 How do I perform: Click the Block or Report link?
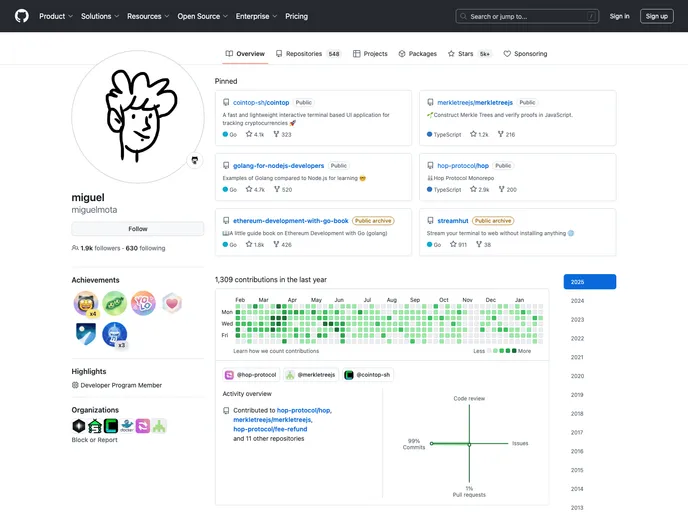tap(94, 440)
